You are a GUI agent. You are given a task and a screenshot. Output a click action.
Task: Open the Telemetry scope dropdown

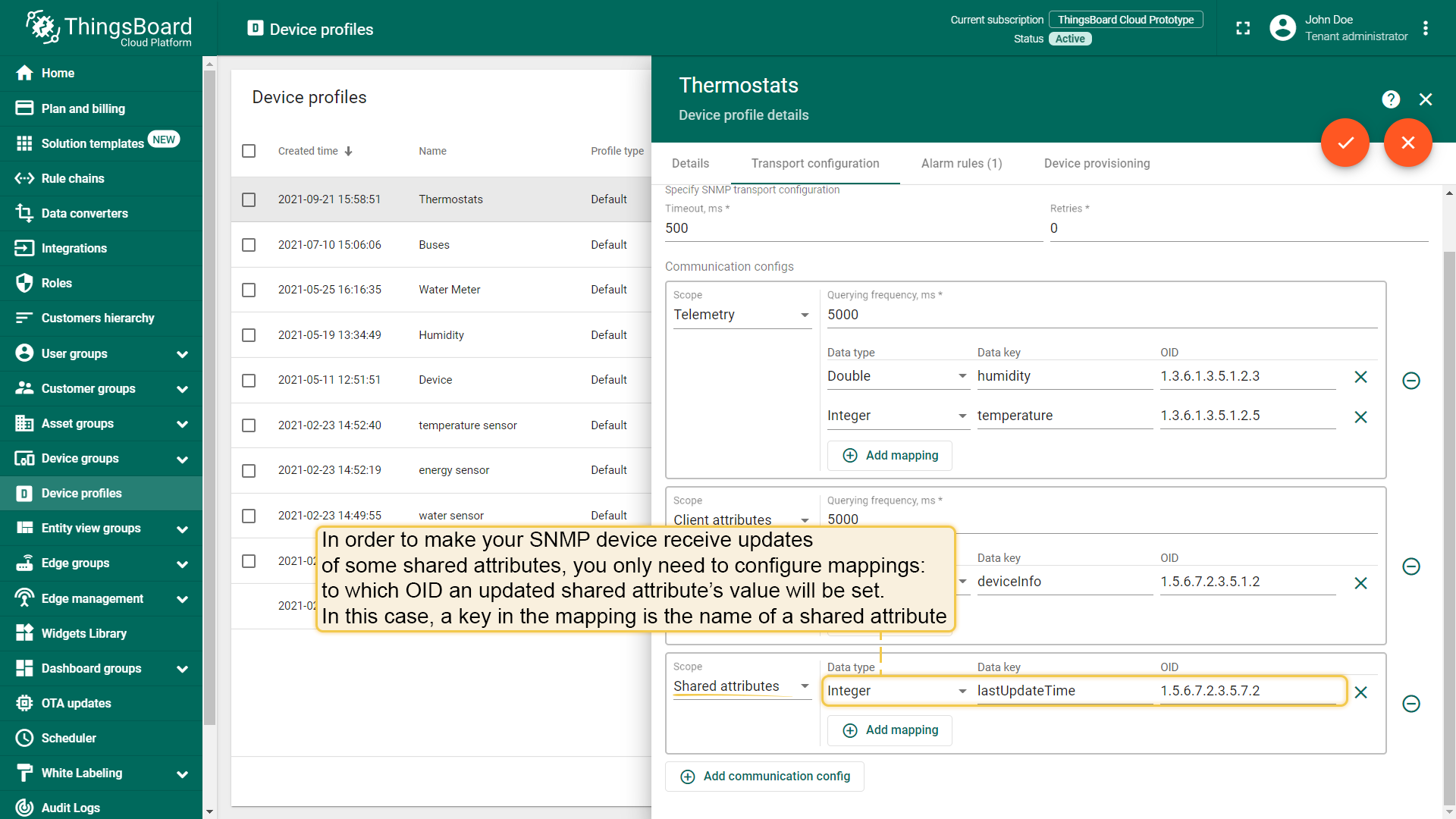tap(742, 315)
